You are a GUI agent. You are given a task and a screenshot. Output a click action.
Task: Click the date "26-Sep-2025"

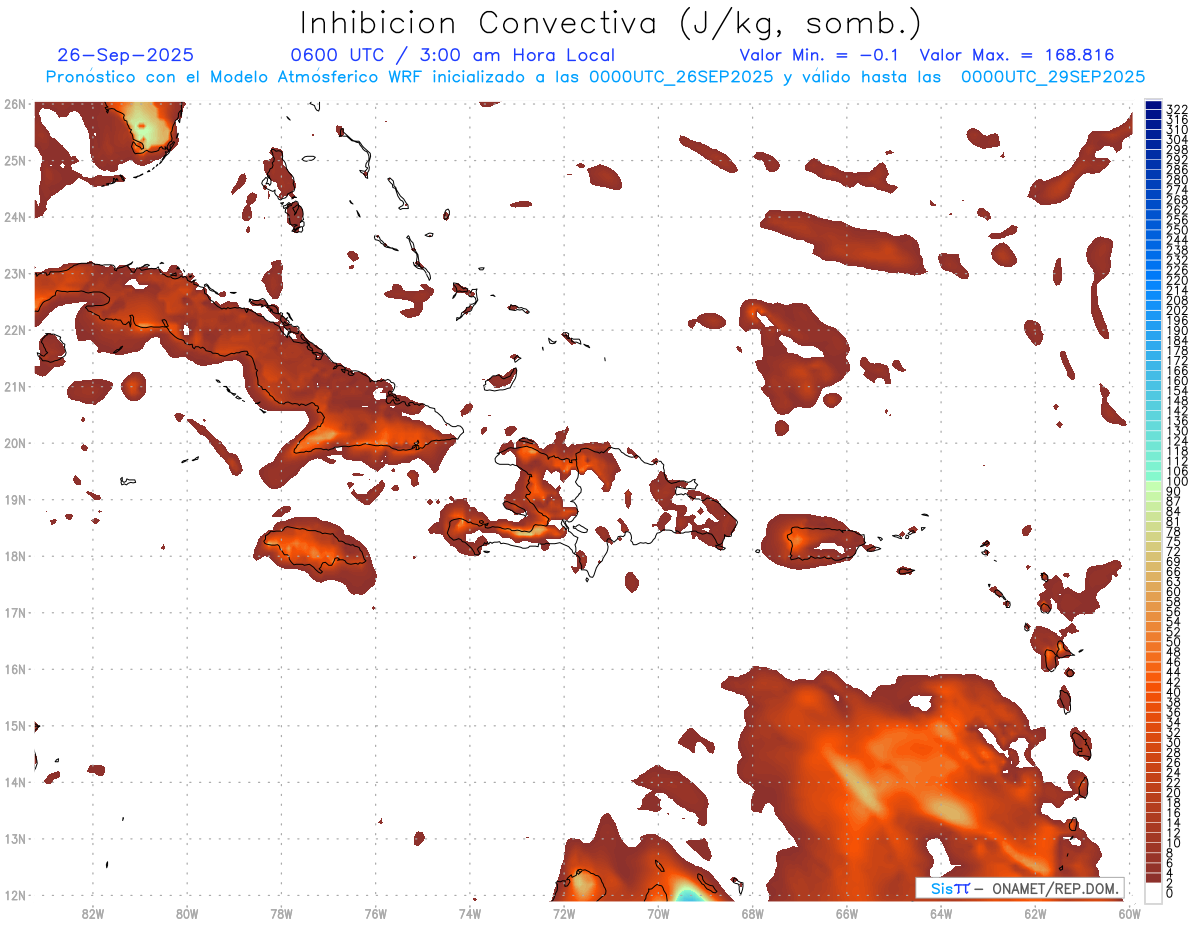point(126,55)
